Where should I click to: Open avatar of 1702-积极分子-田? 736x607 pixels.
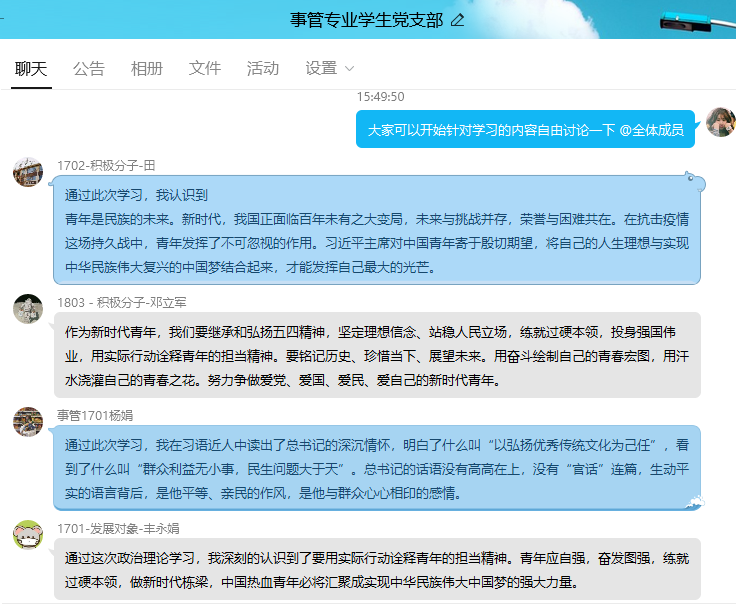coord(28,172)
